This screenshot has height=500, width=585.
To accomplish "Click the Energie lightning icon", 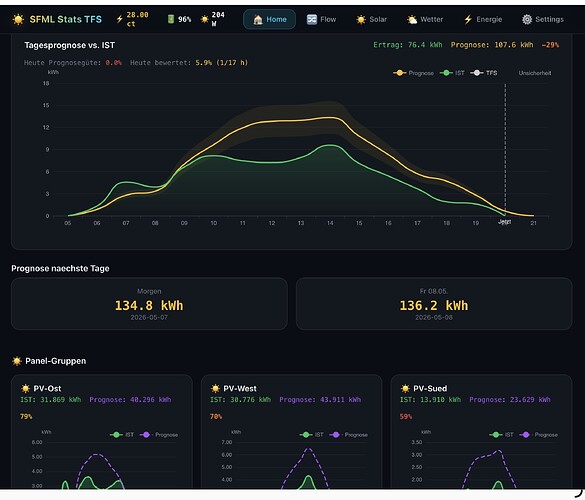I will pyautogui.click(x=468, y=19).
